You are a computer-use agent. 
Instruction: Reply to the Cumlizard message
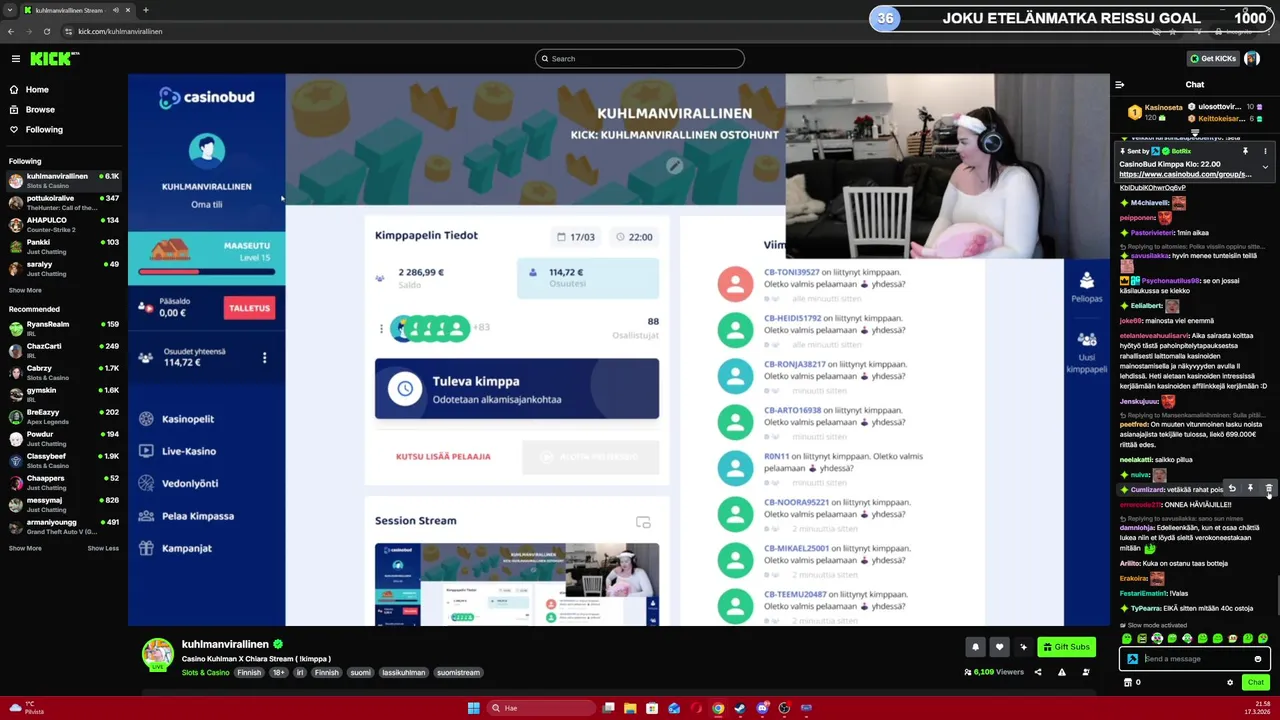click(1232, 489)
